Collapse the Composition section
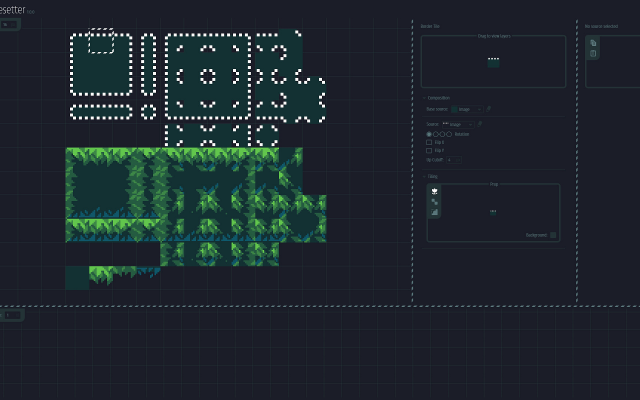Viewport: 640px width, 400px height. point(437,98)
